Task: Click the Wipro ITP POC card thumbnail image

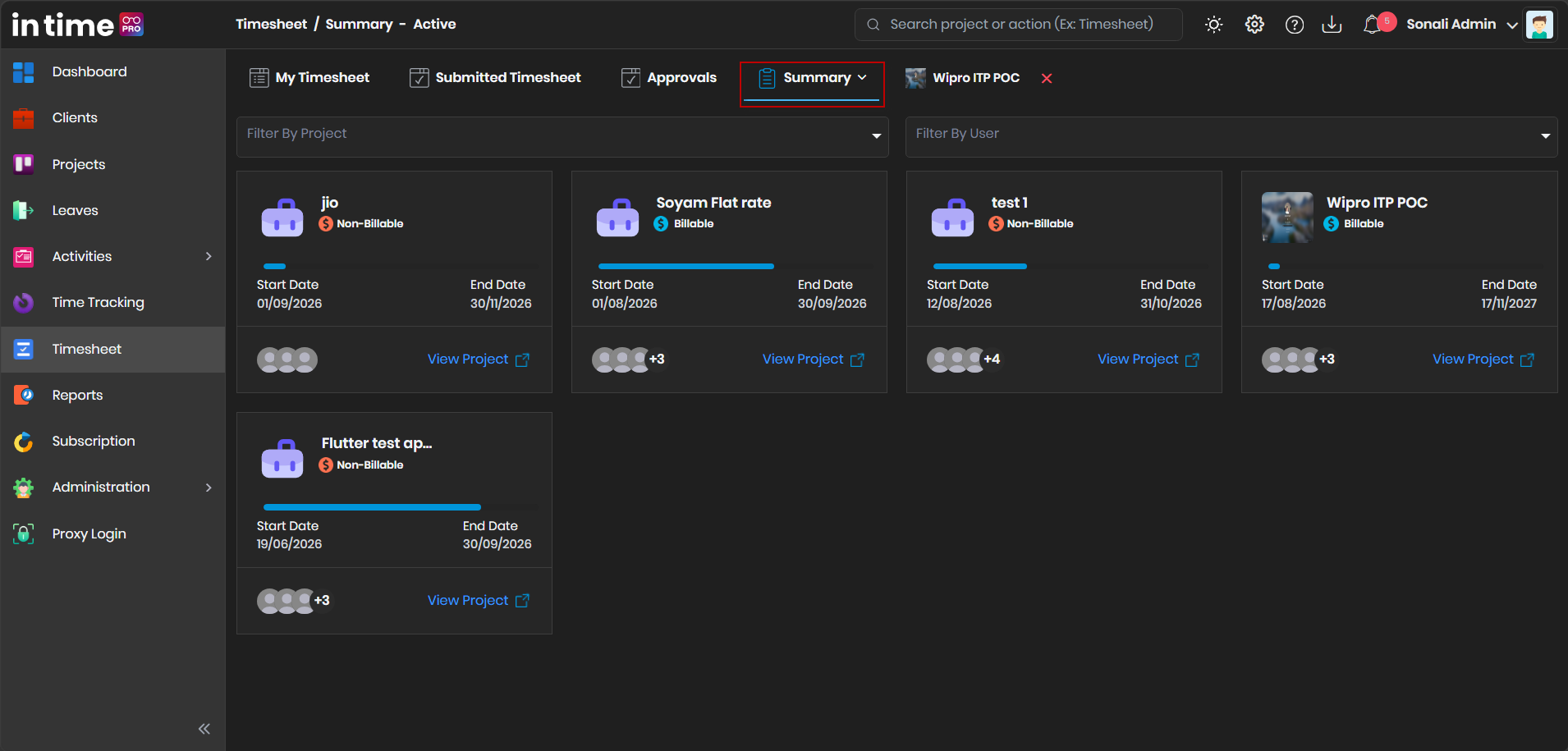Action: [1287, 218]
